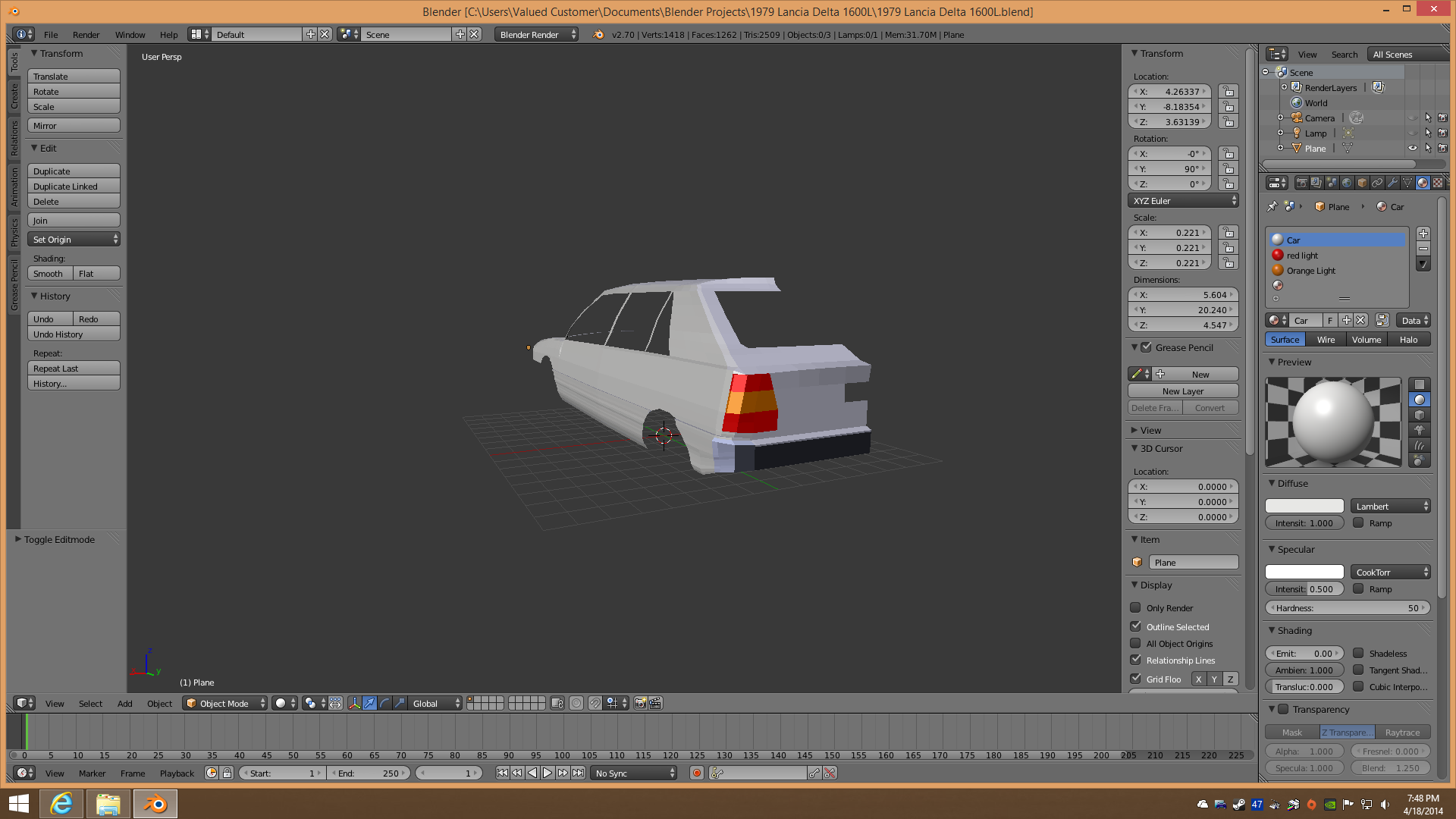Image resolution: width=1456 pixels, height=819 pixels.
Task: Unlink the Car material datablock with X
Action: point(1360,320)
